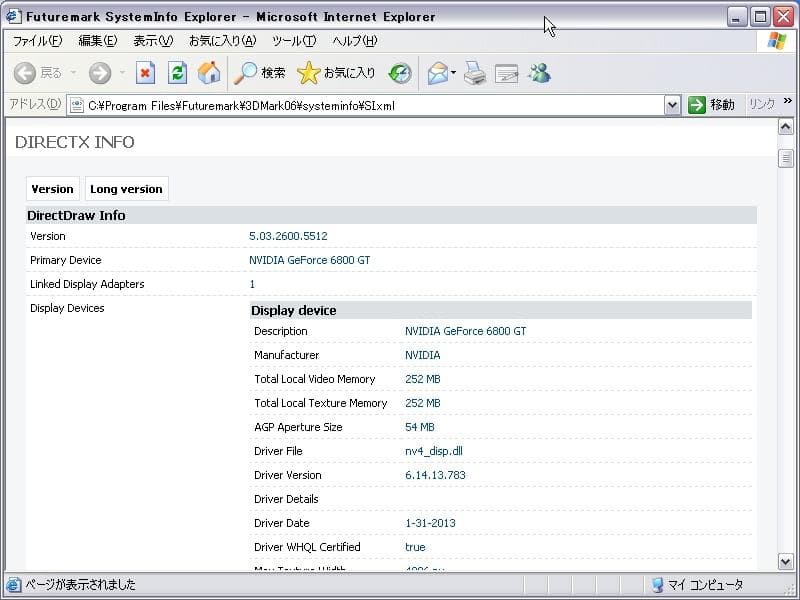The image size is (800, 600).
Task: Expand the Links (リンク) toolbar chevron
Action: click(x=788, y=101)
